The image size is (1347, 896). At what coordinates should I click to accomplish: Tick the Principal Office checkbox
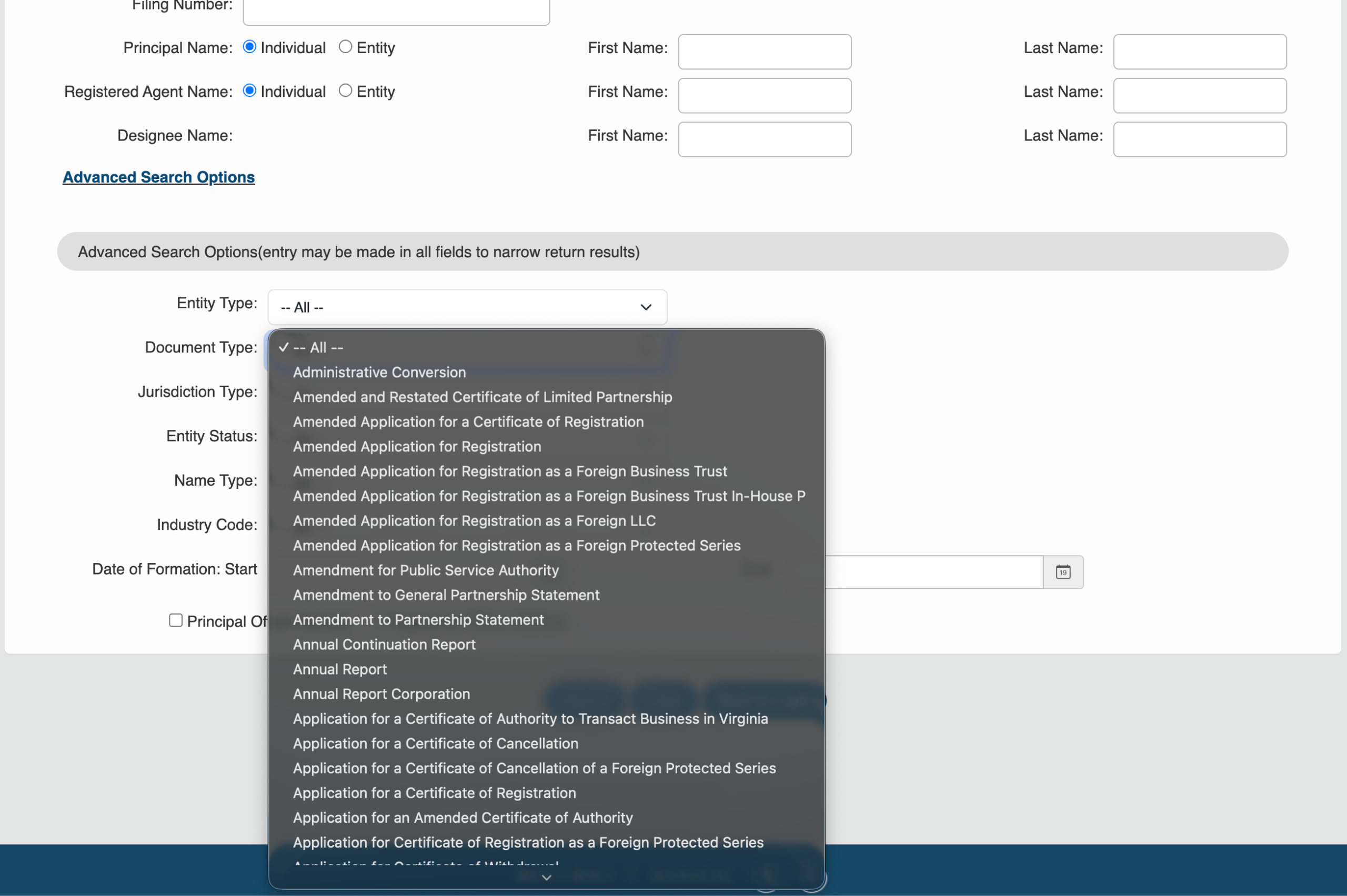175,621
